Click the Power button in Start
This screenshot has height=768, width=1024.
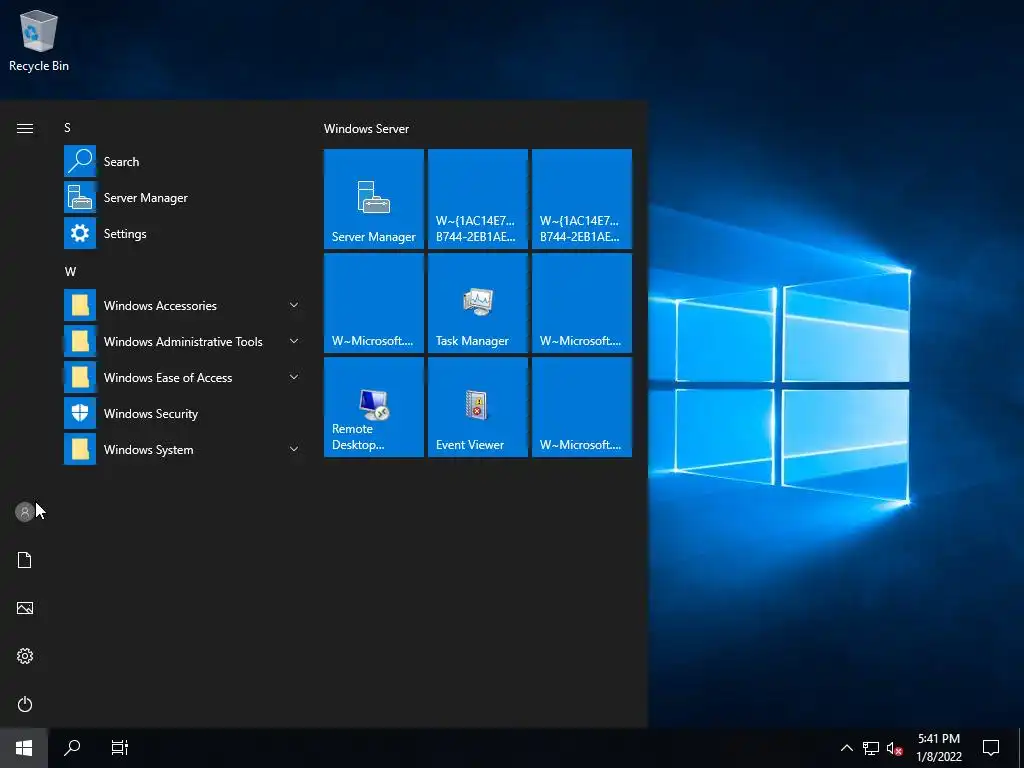(x=25, y=704)
